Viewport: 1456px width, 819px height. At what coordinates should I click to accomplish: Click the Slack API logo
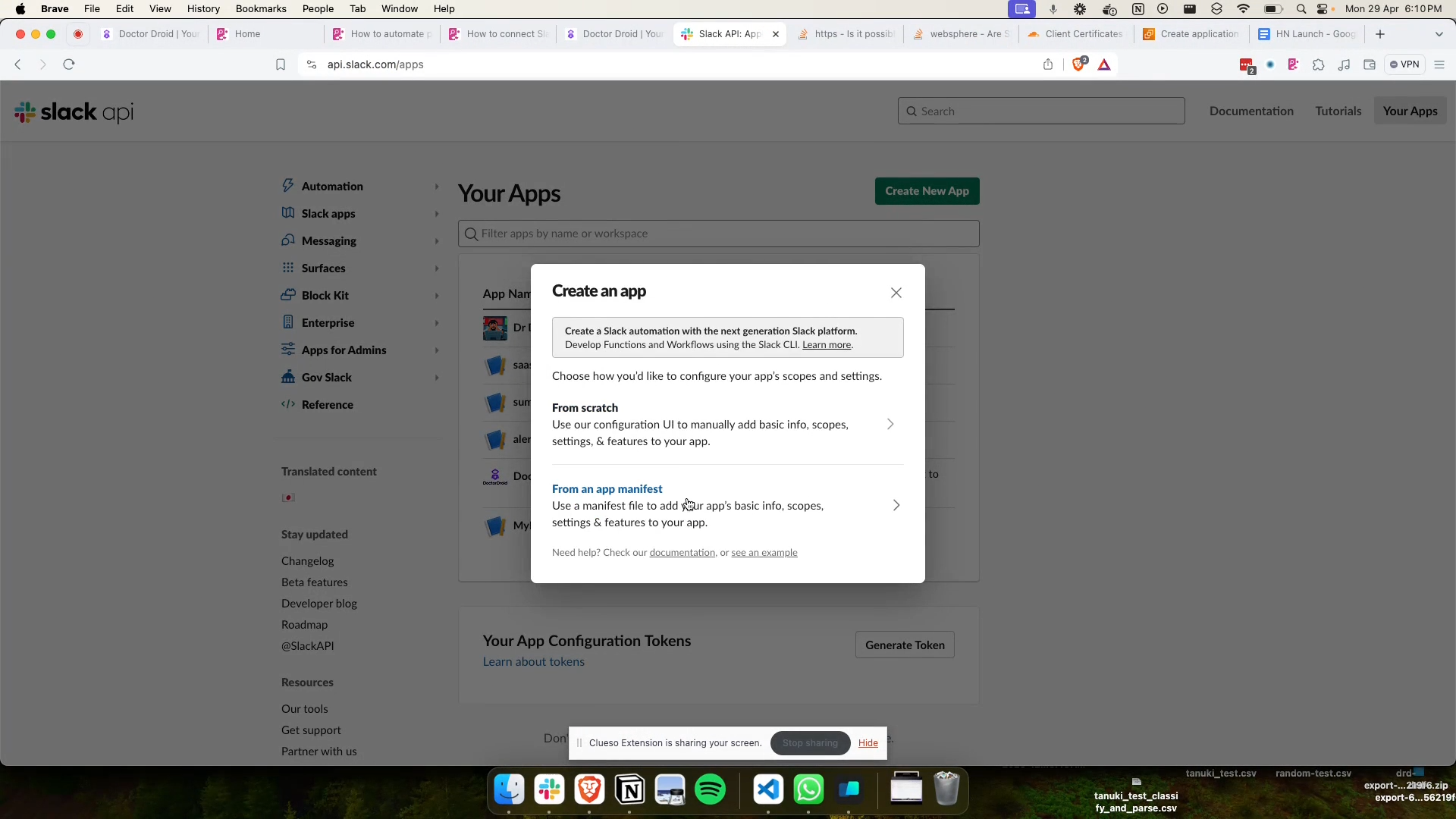(74, 112)
